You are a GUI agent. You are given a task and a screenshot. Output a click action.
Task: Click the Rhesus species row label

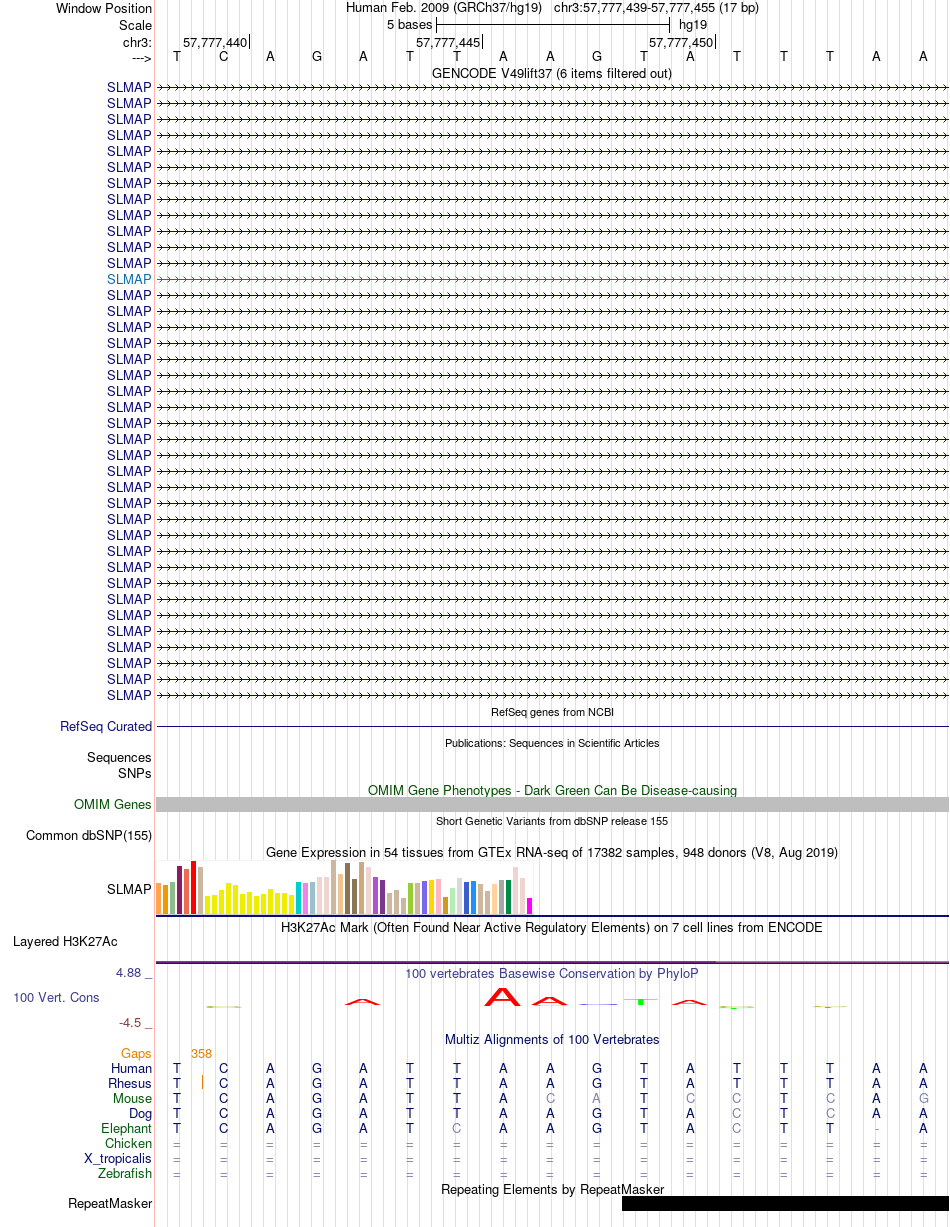(130, 1084)
